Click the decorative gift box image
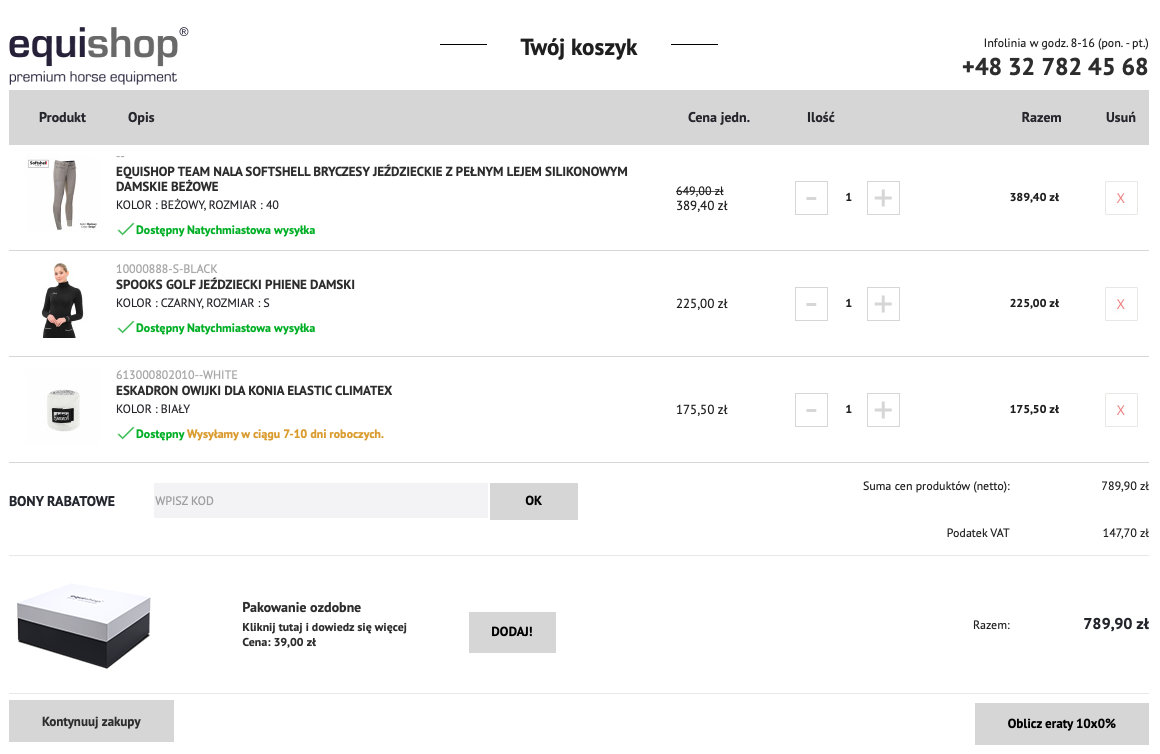 pos(84,626)
